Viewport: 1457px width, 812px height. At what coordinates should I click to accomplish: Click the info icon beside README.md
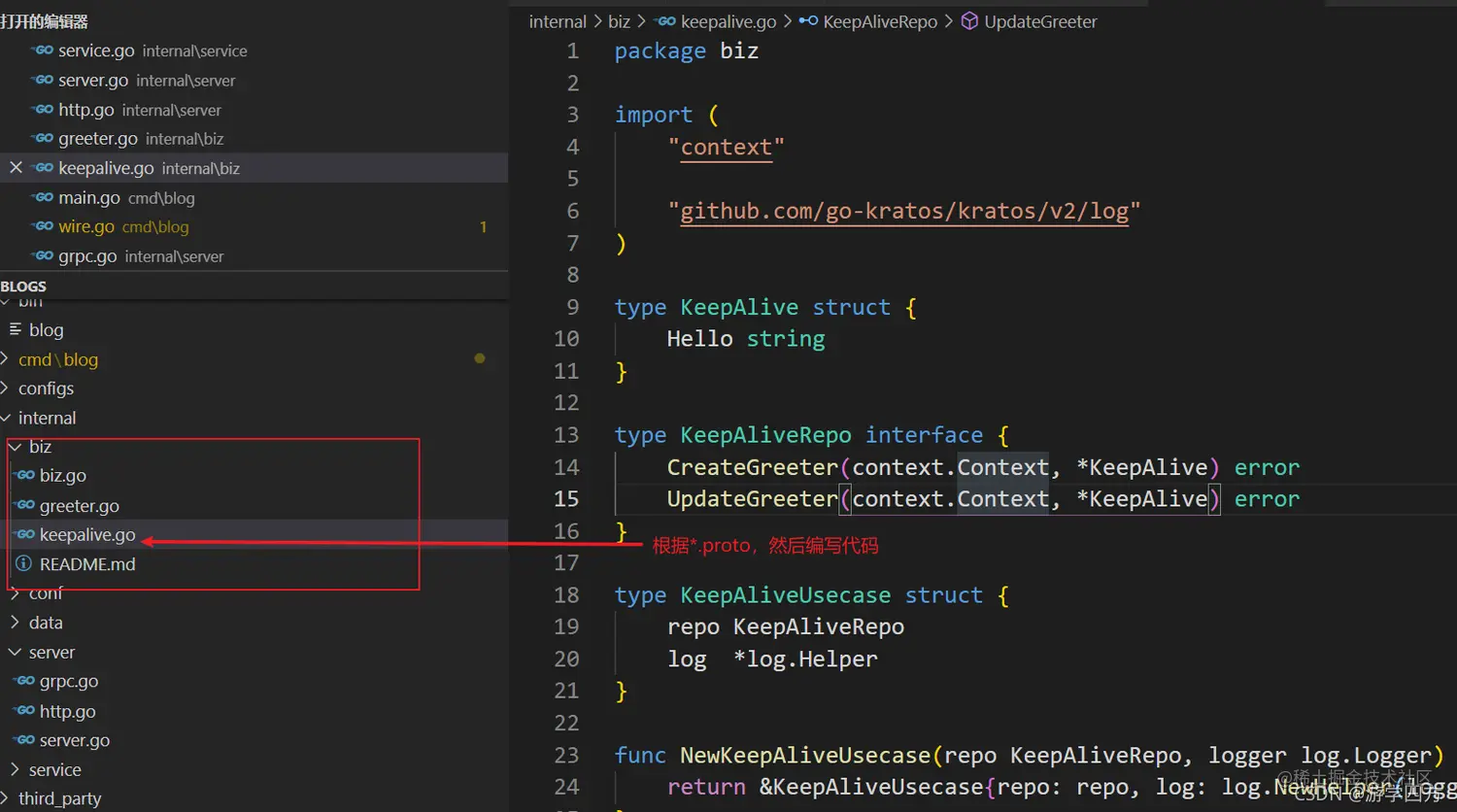coord(23,563)
